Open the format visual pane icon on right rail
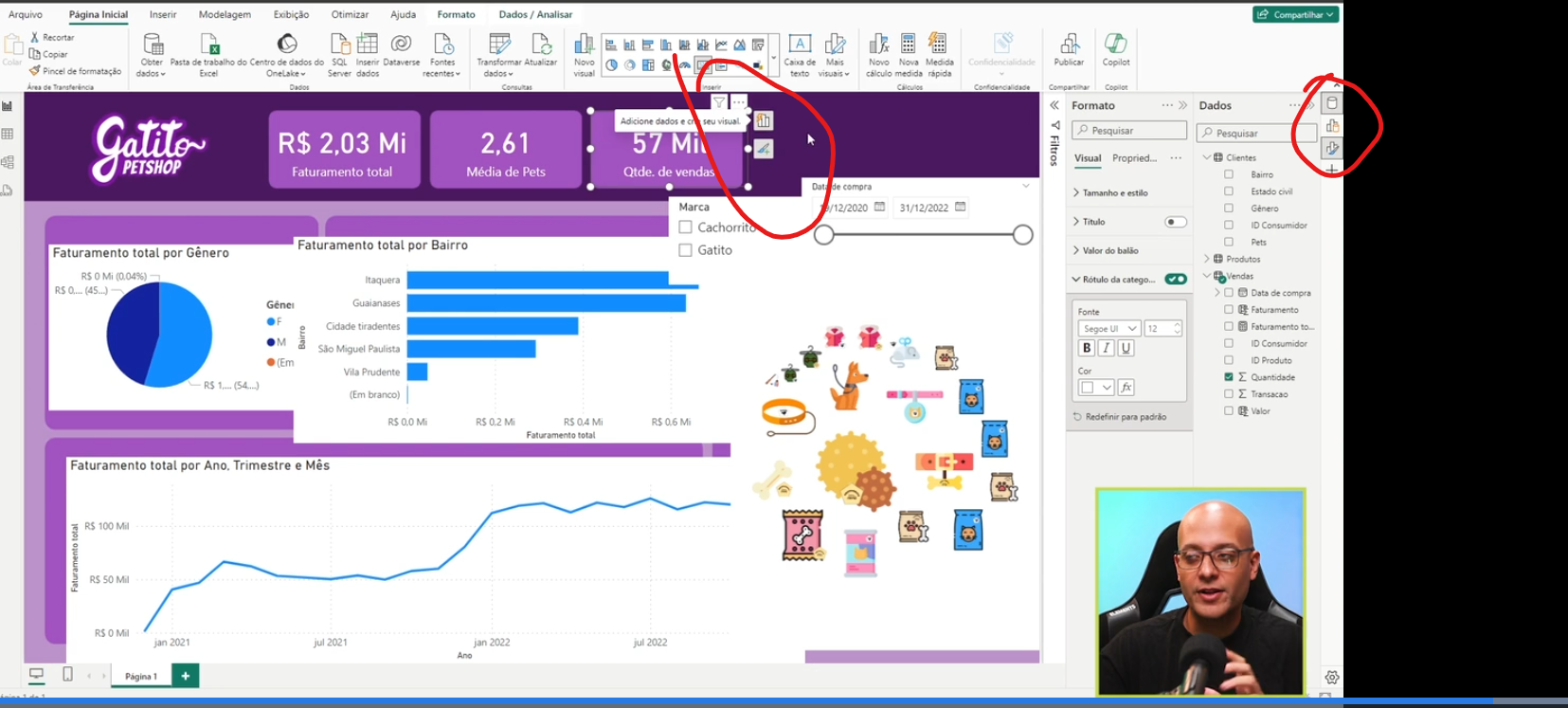Viewport: 1568px width, 708px height. coord(1332,148)
